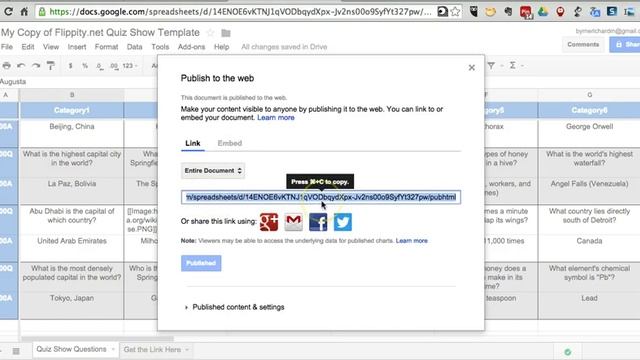Switch to the Embed tab

click(230, 143)
